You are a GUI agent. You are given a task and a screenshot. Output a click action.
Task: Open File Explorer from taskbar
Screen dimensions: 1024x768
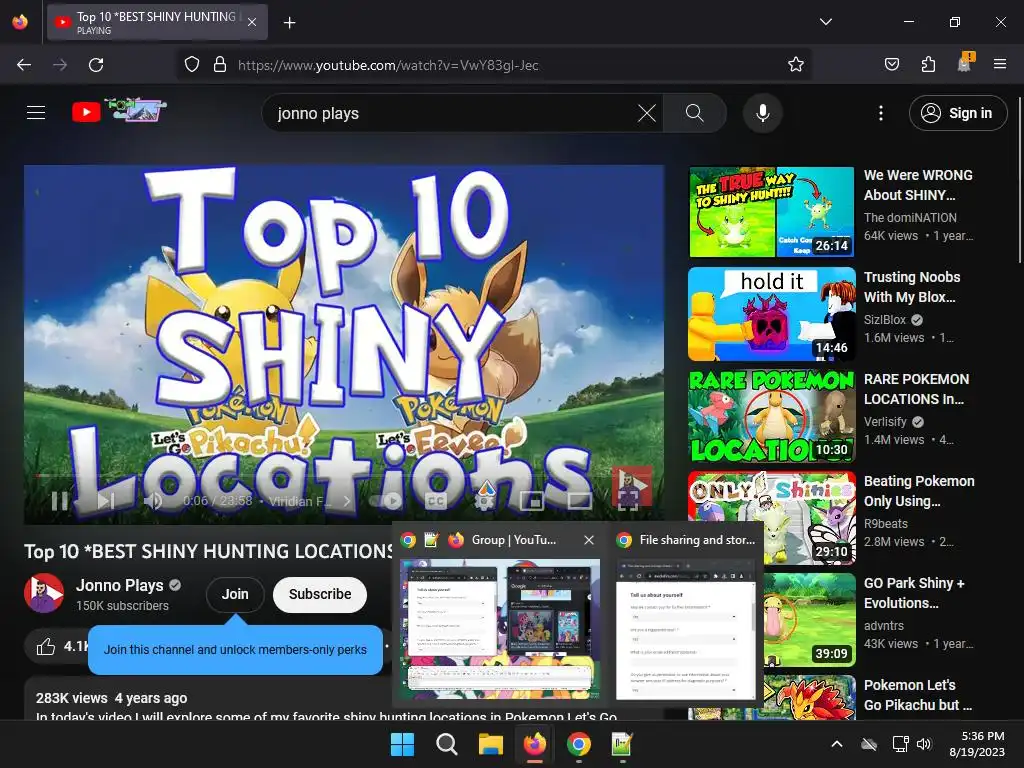click(490, 744)
